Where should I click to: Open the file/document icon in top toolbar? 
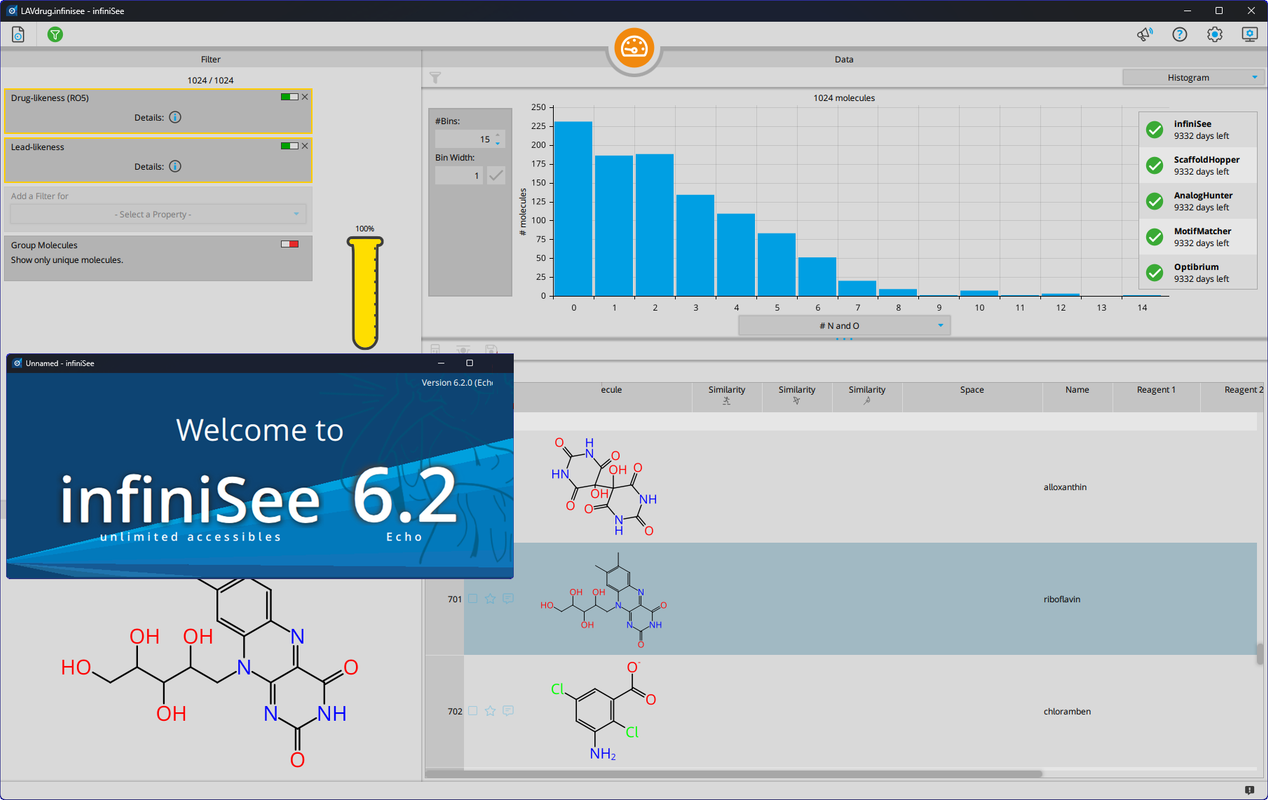click(x=18, y=34)
